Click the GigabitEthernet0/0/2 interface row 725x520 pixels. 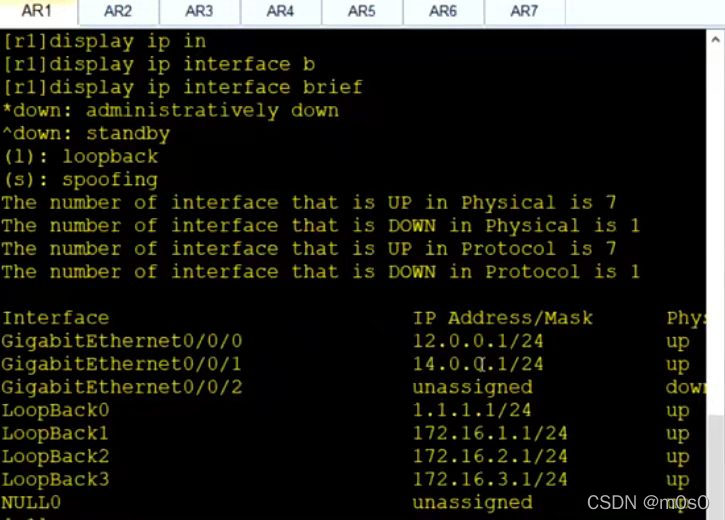122,387
